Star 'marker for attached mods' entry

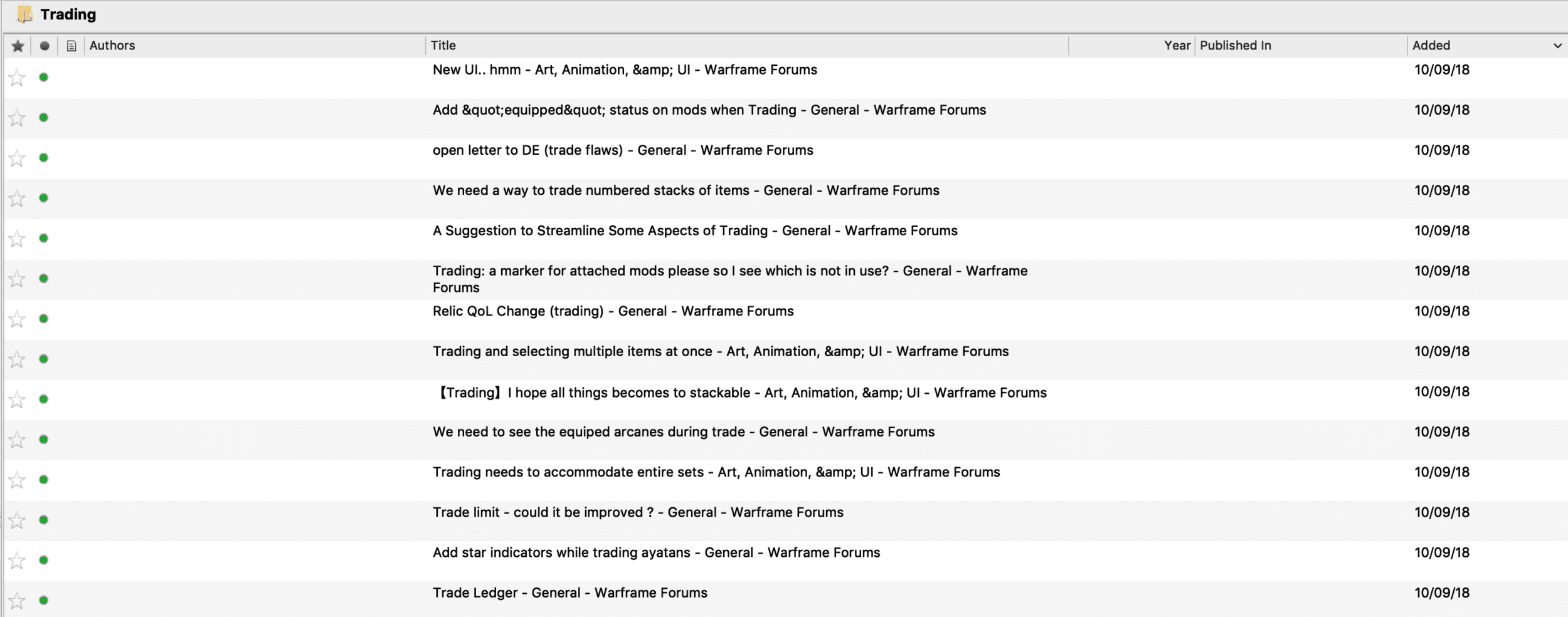[x=17, y=279]
